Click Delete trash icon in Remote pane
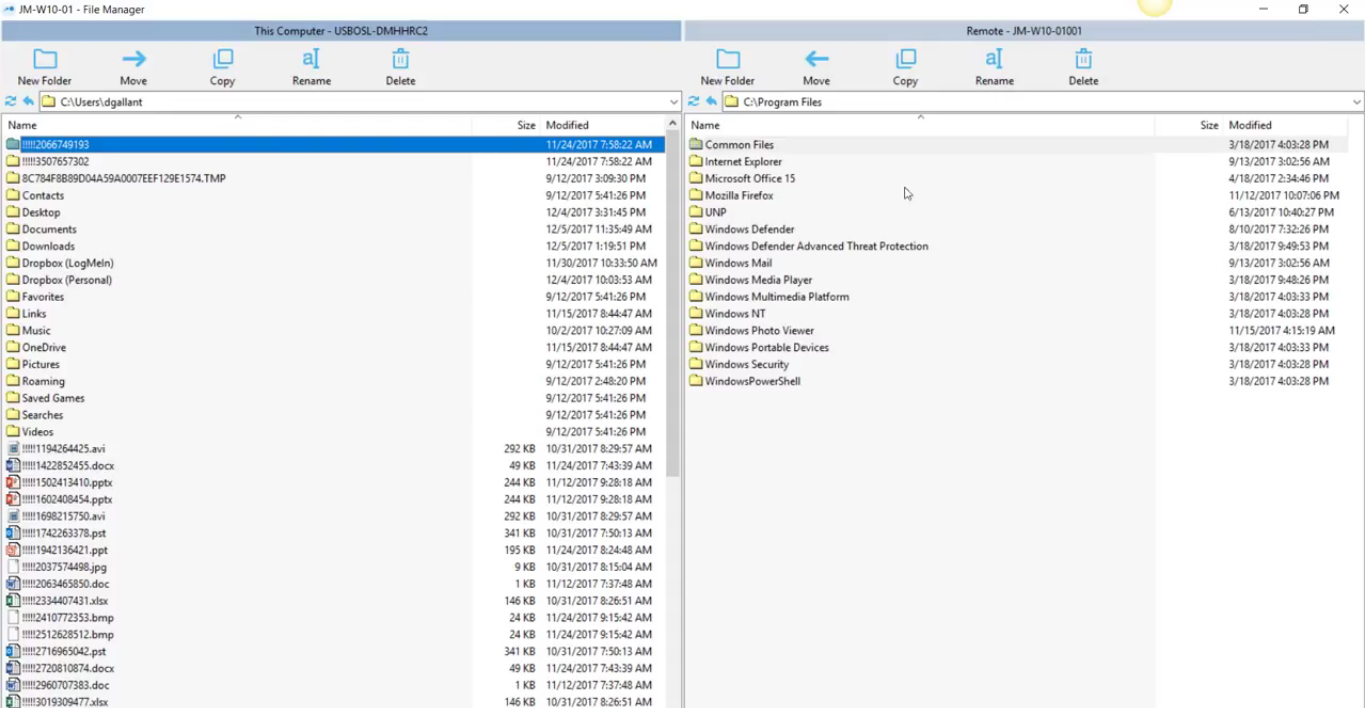 [1083, 59]
